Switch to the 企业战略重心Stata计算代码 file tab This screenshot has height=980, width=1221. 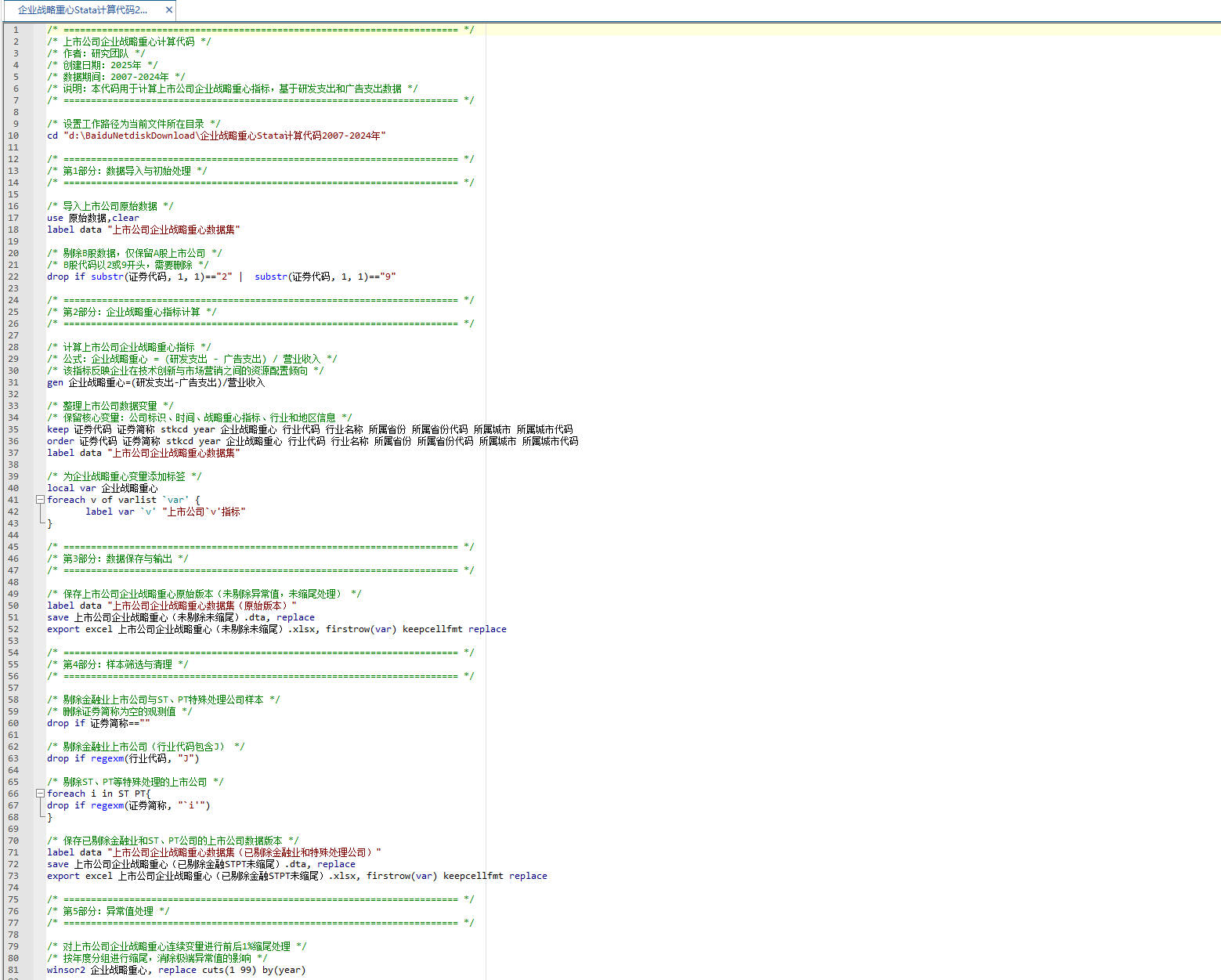(82, 10)
